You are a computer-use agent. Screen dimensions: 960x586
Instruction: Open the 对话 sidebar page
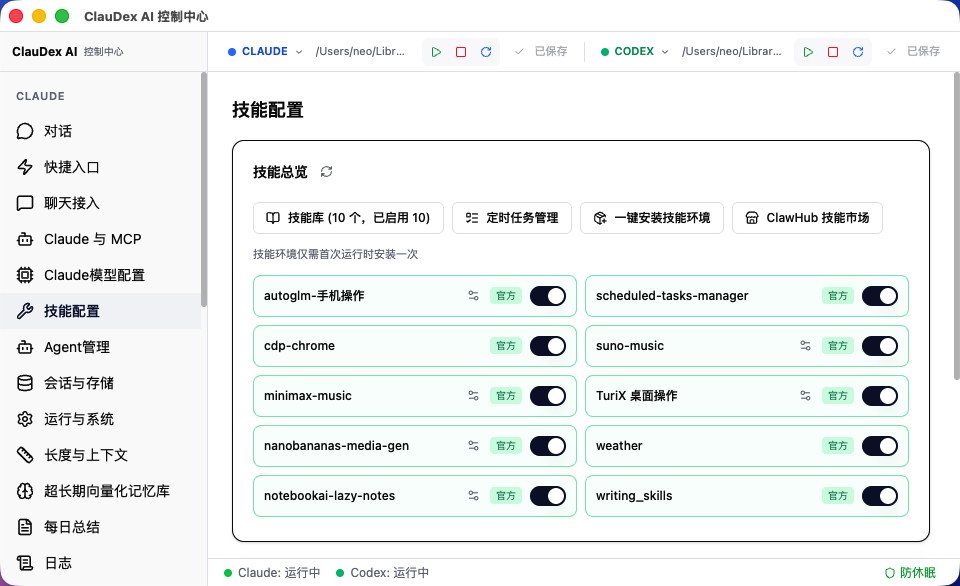click(x=100, y=131)
